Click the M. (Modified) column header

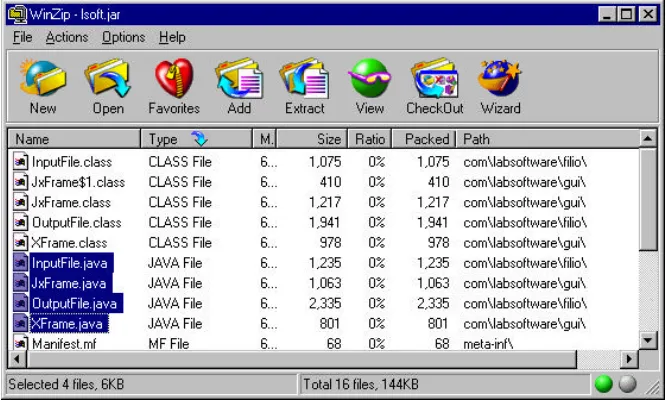pyautogui.click(x=265, y=139)
